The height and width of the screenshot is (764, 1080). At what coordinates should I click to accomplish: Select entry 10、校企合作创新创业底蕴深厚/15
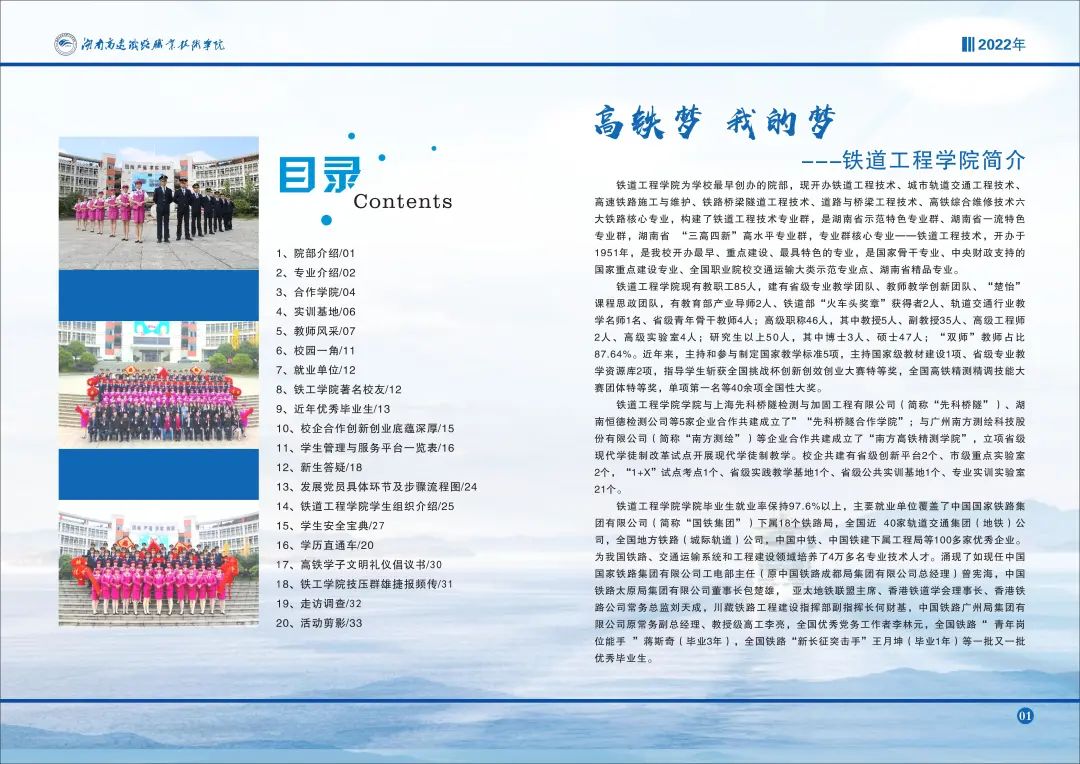point(365,429)
